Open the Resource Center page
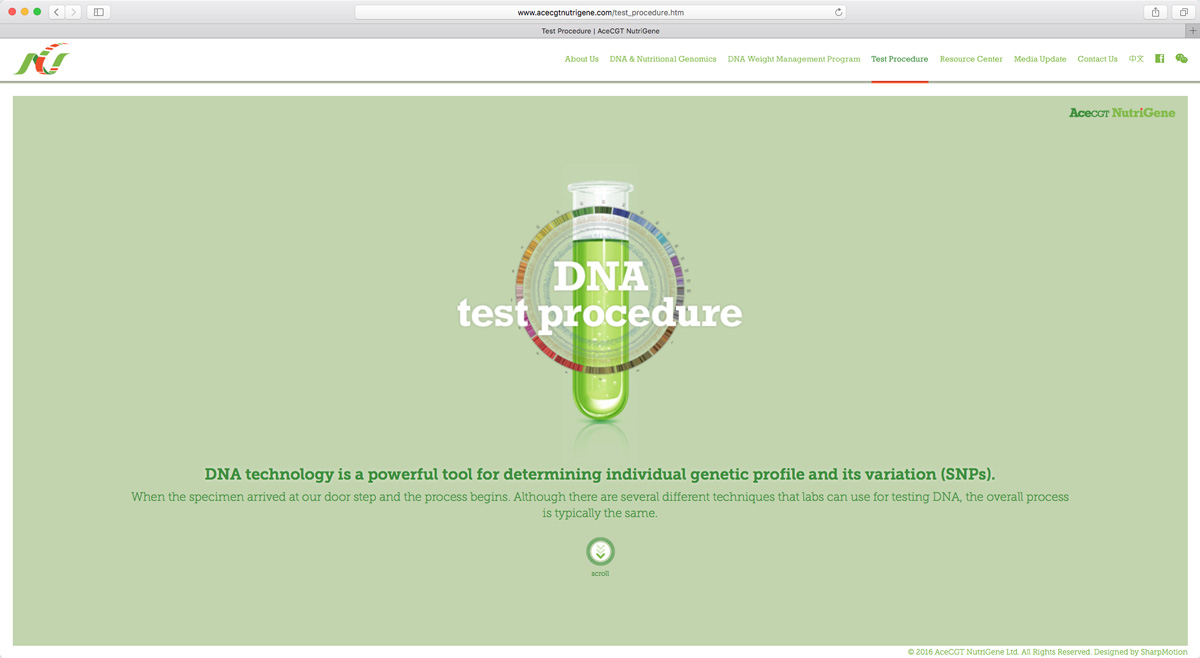Viewport: 1200px width, 658px height. click(970, 59)
